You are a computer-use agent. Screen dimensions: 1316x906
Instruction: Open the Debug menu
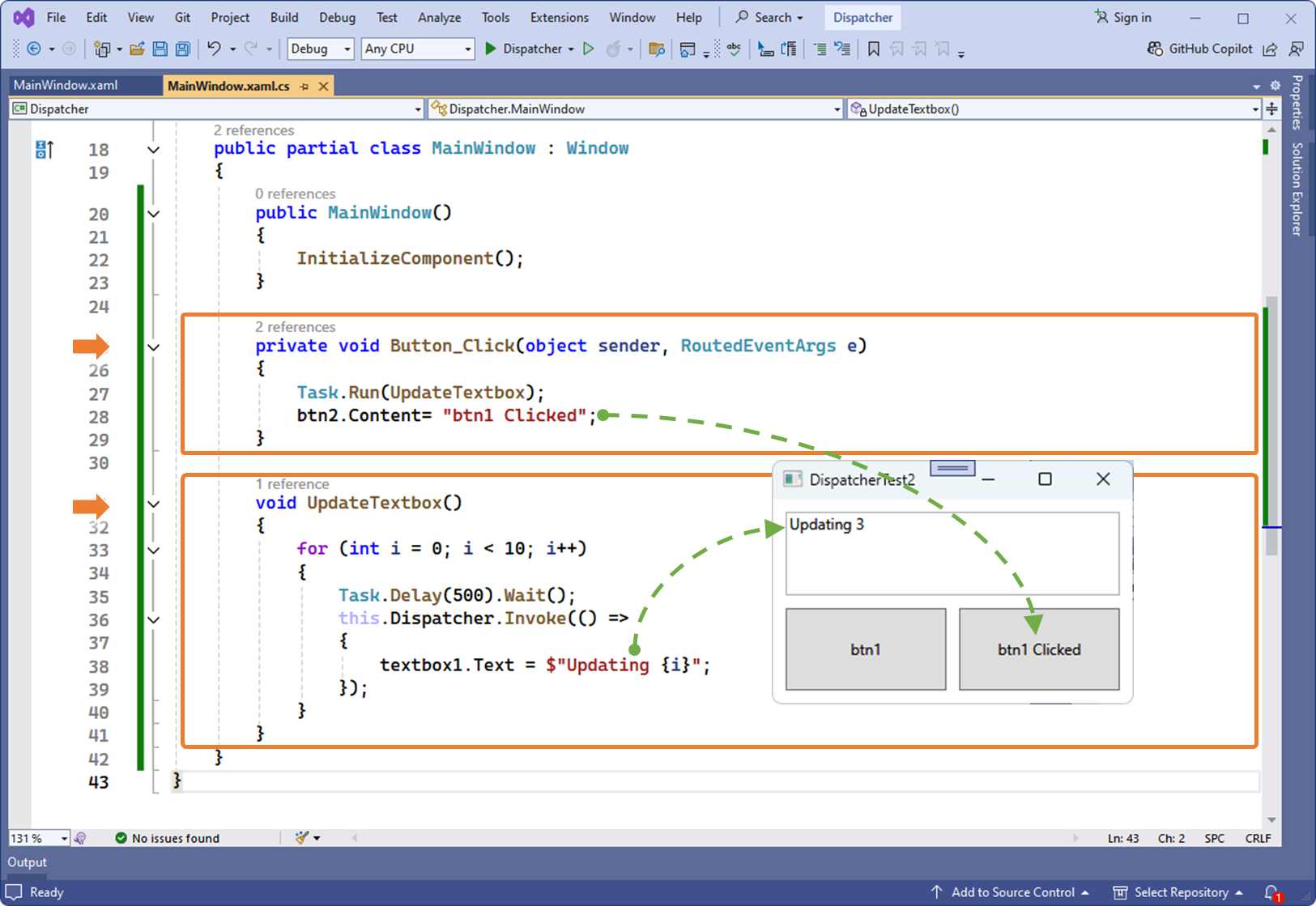(x=337, y=17)
